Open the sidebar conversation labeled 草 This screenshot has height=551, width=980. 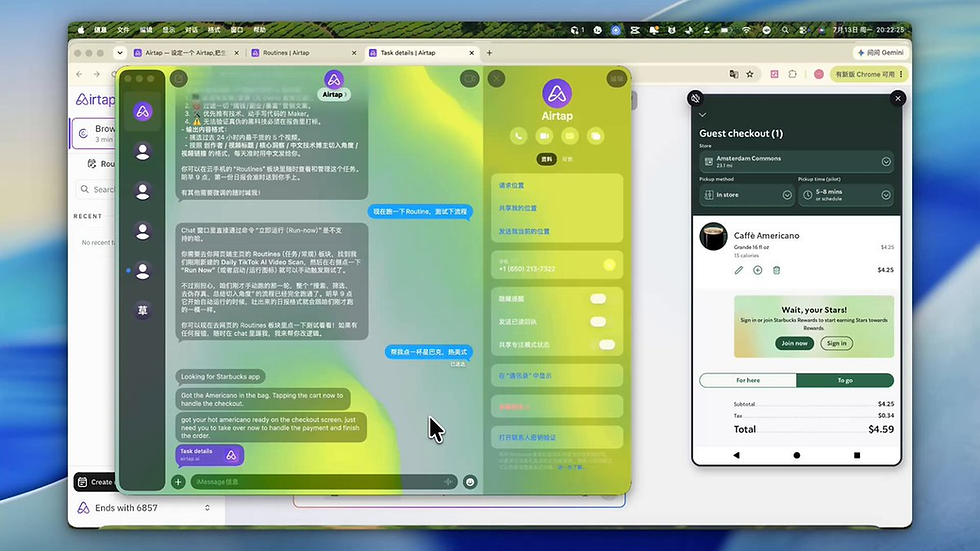pyautogui.click(x=142, y=310)
